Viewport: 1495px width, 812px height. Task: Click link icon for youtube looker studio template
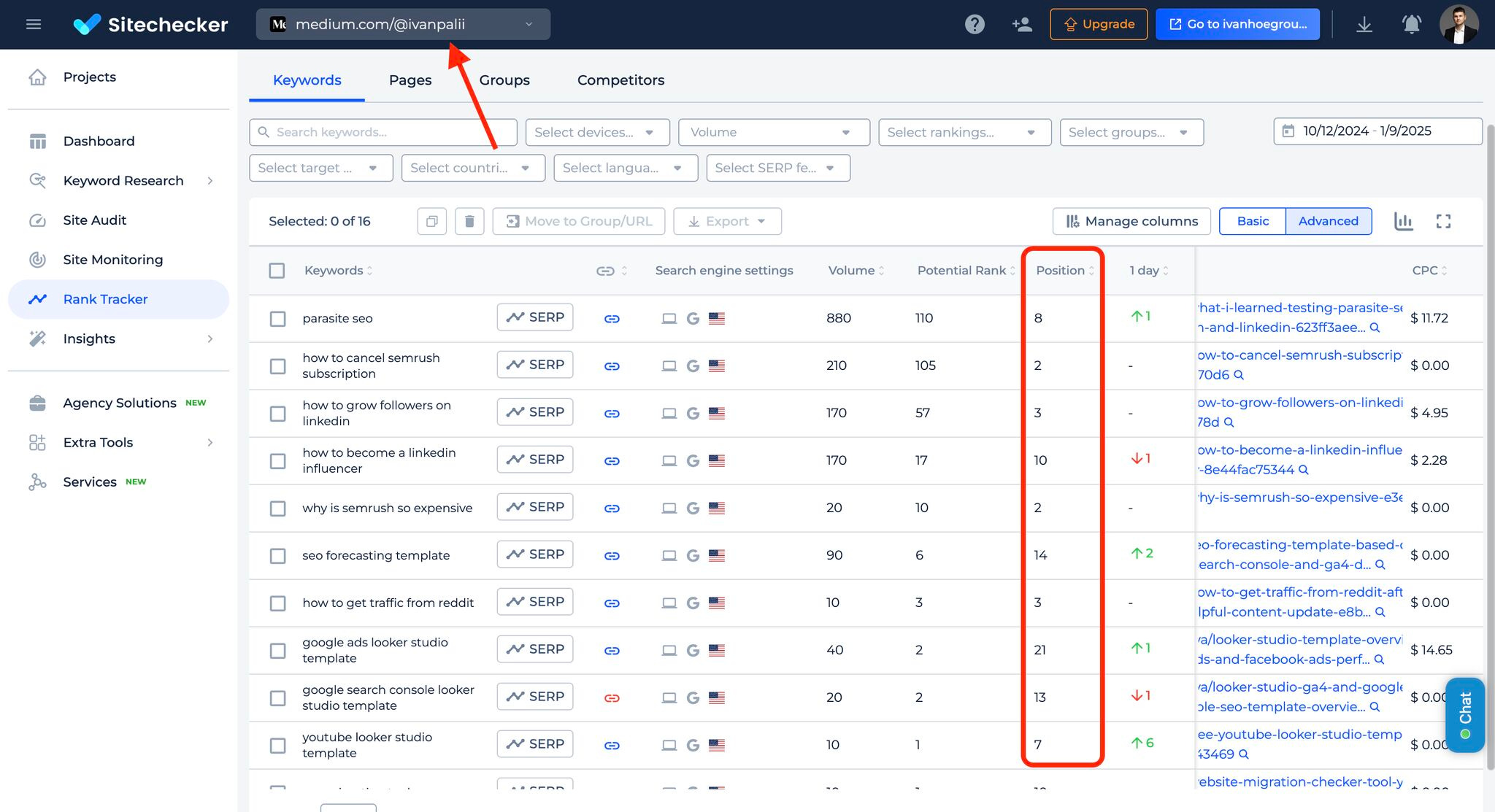tap(612, 746)
